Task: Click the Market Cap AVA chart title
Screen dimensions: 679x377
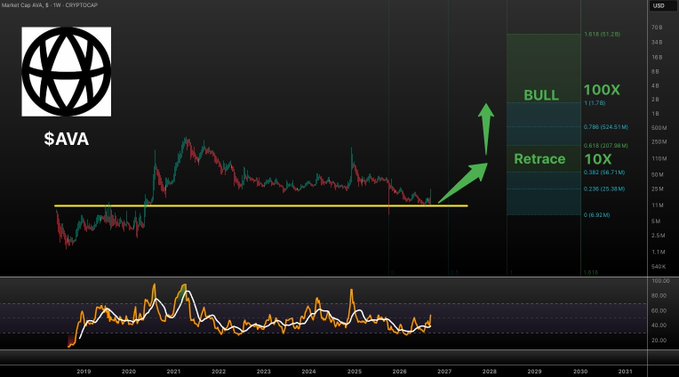Action: tap(49, 5)
